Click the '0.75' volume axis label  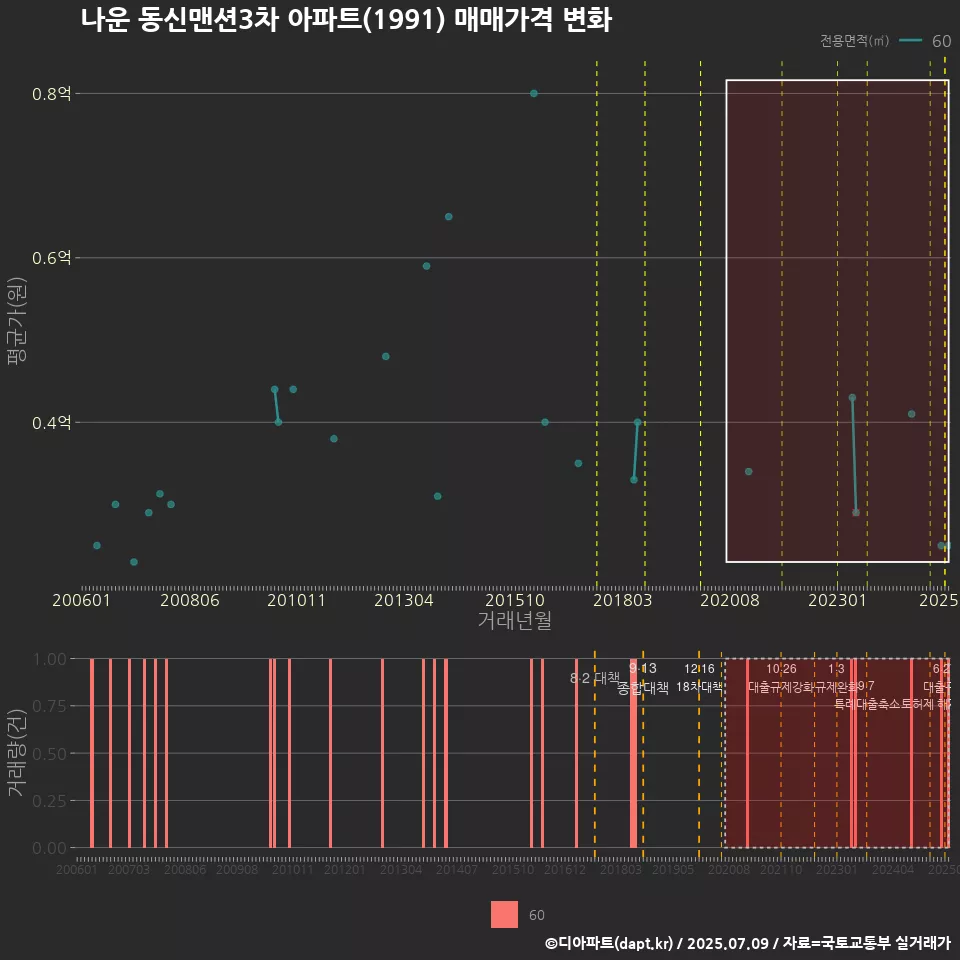[50, 706]
